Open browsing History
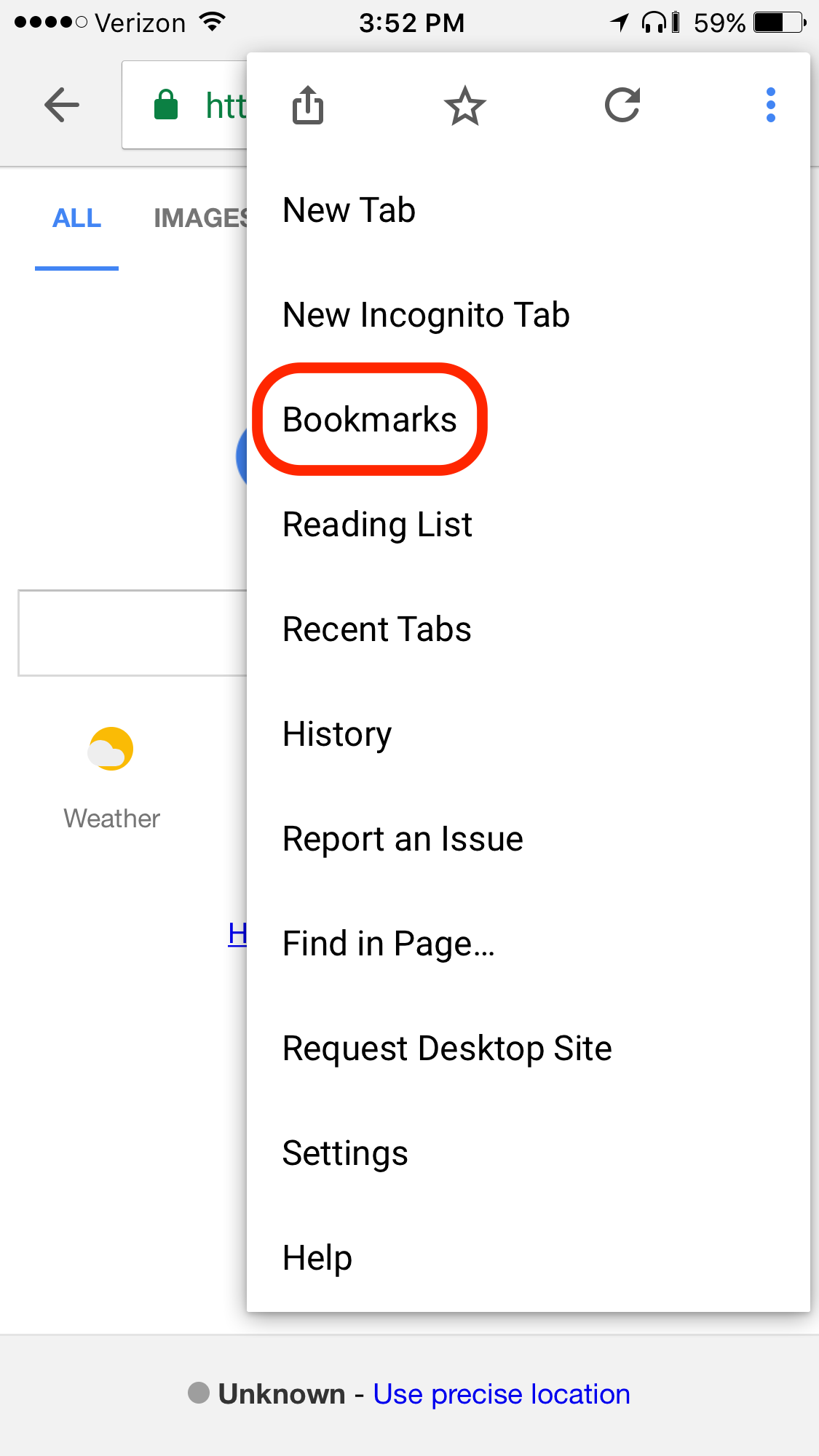This screenshot has height=1456, width=819. [x=337, y=734]
